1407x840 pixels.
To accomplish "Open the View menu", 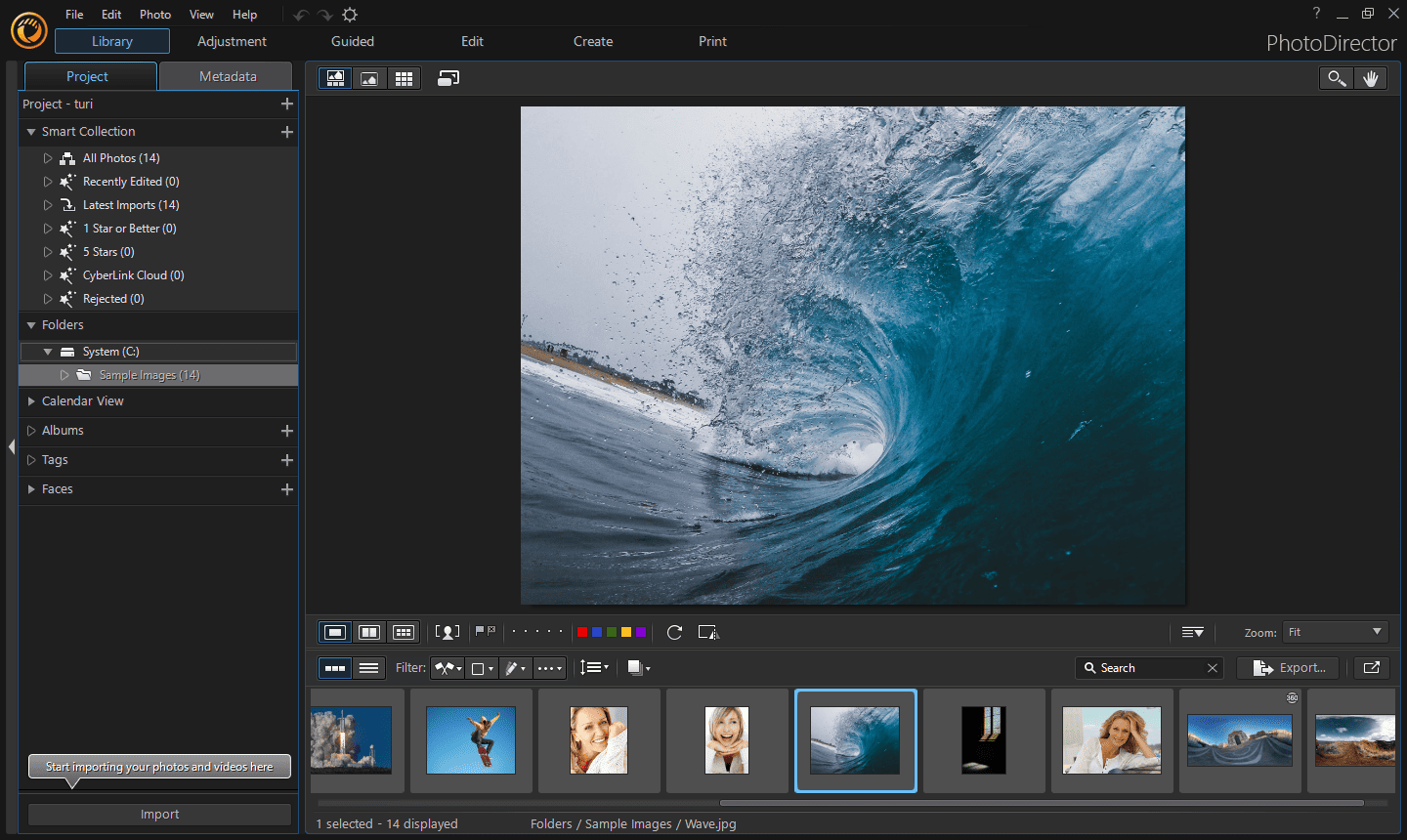I will click(x=201, y=15).
